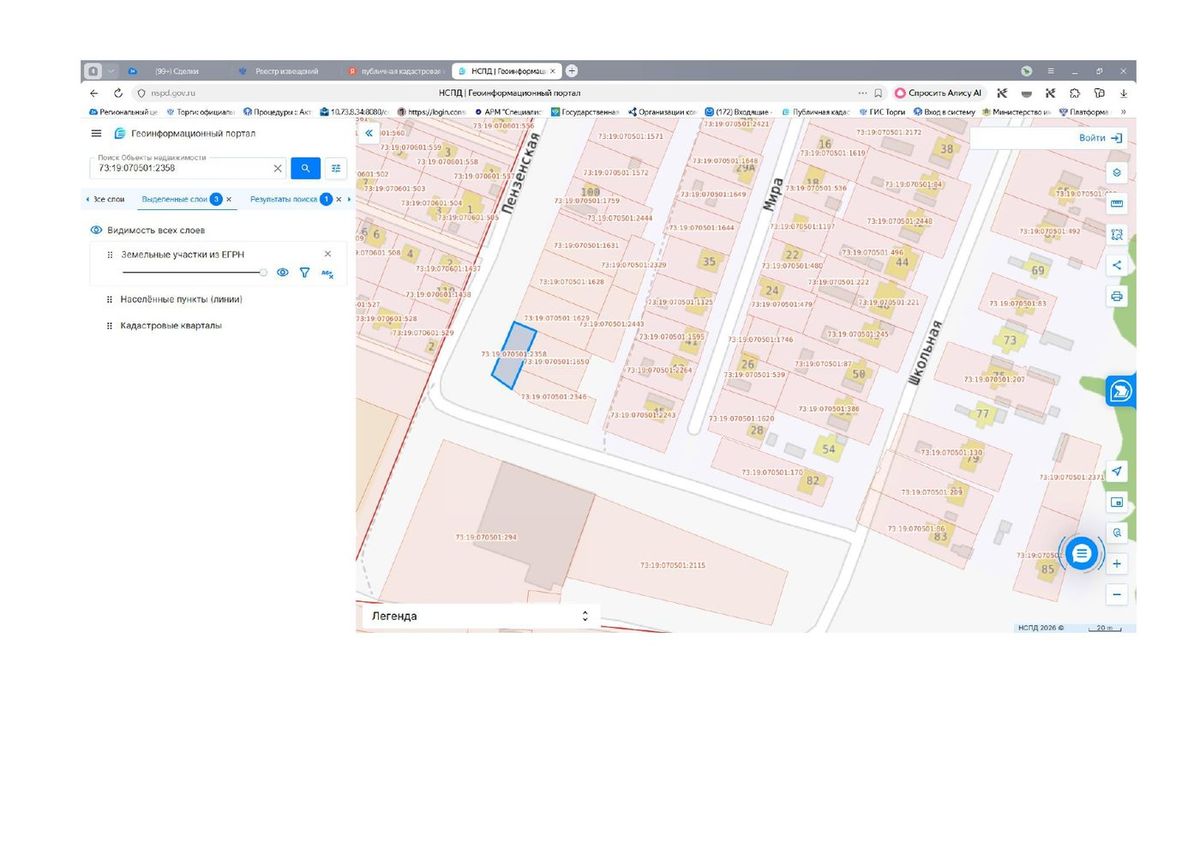1200x849 pixels.
Task: Open the blue side panel tab on the map edge
Action: tap(1120, 390)
